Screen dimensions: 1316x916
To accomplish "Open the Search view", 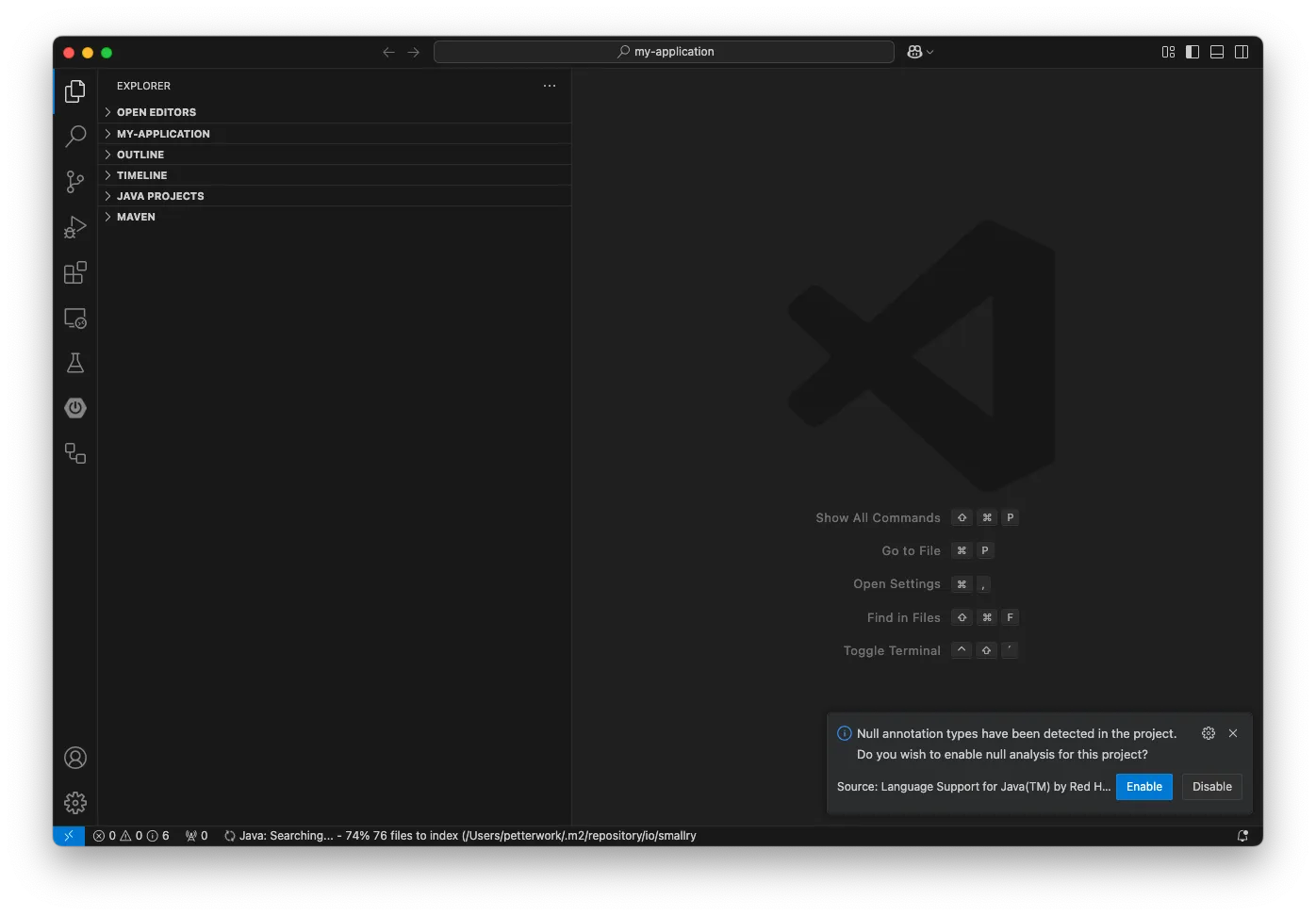I will [x=75, y=136].
